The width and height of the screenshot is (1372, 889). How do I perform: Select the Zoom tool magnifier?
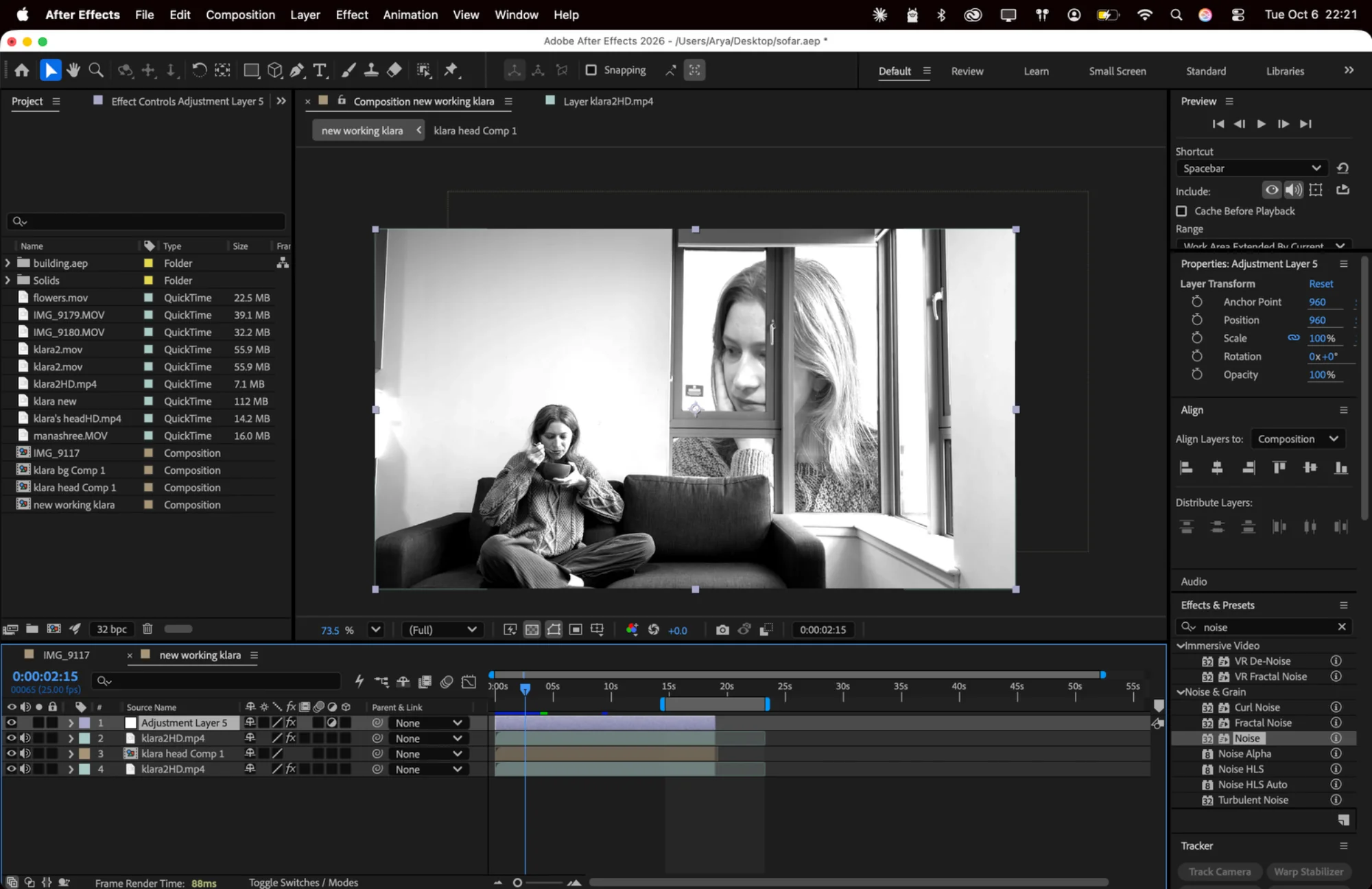coord(96,70)
